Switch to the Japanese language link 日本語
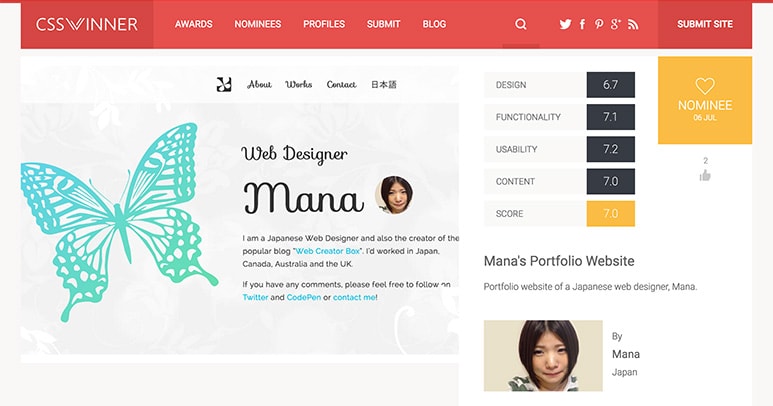This screenshot has width=773, height=406. [x=384, y=84]
